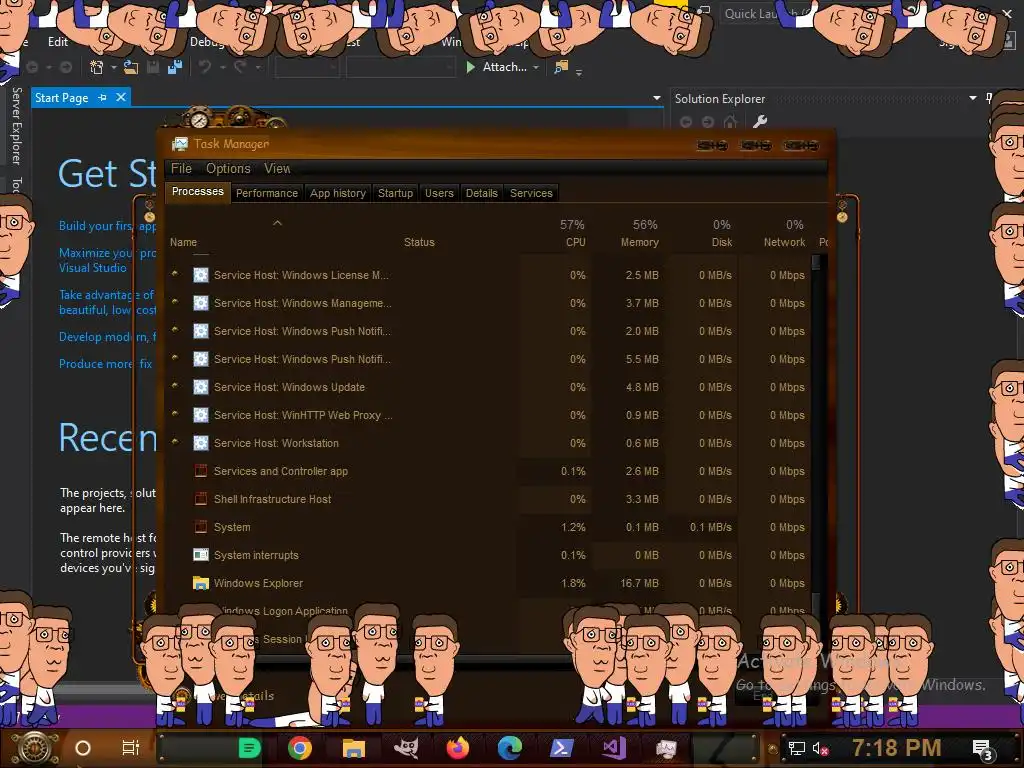
Task: Click Visual Studio Save All toolbar icon
Action: click(x=174, y=67)
